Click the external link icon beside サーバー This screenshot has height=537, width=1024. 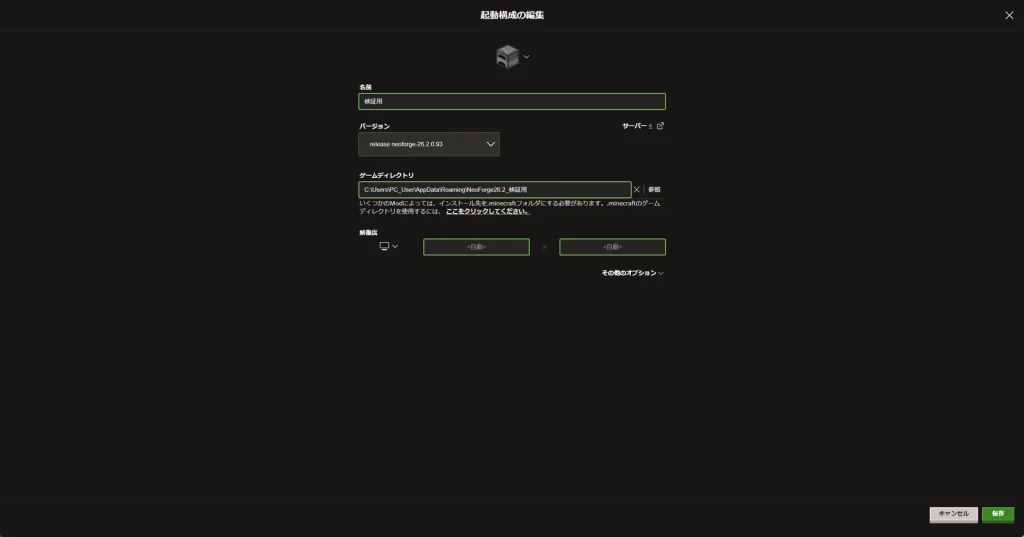coord(660,126)
